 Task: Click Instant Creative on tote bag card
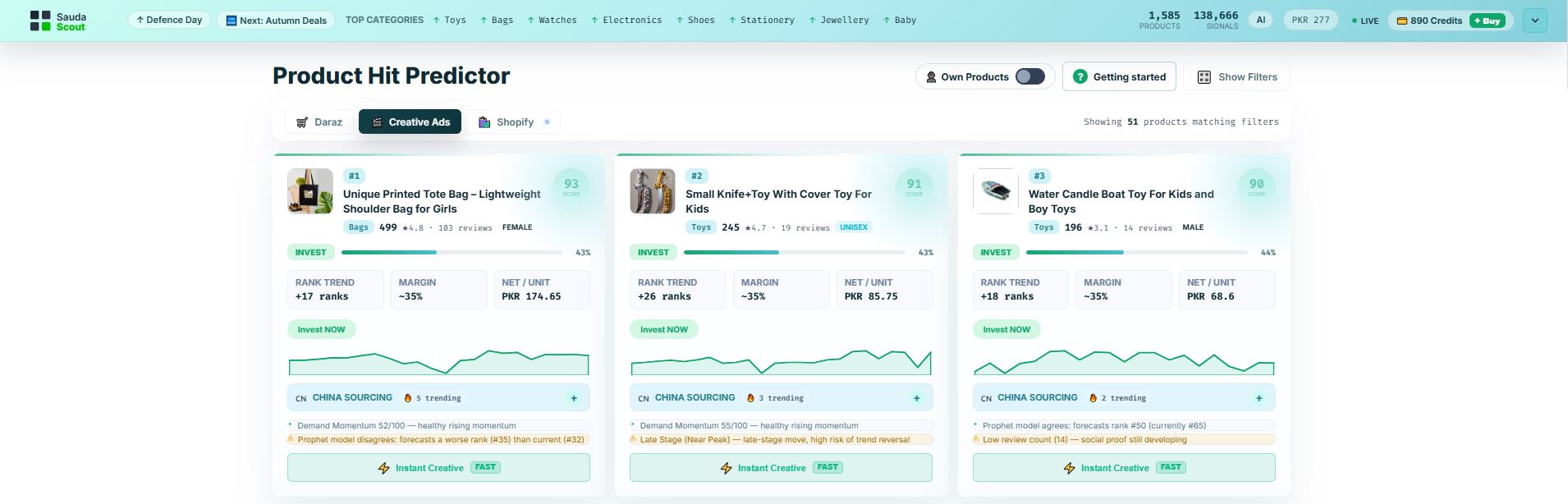click(x=438, y=467)
